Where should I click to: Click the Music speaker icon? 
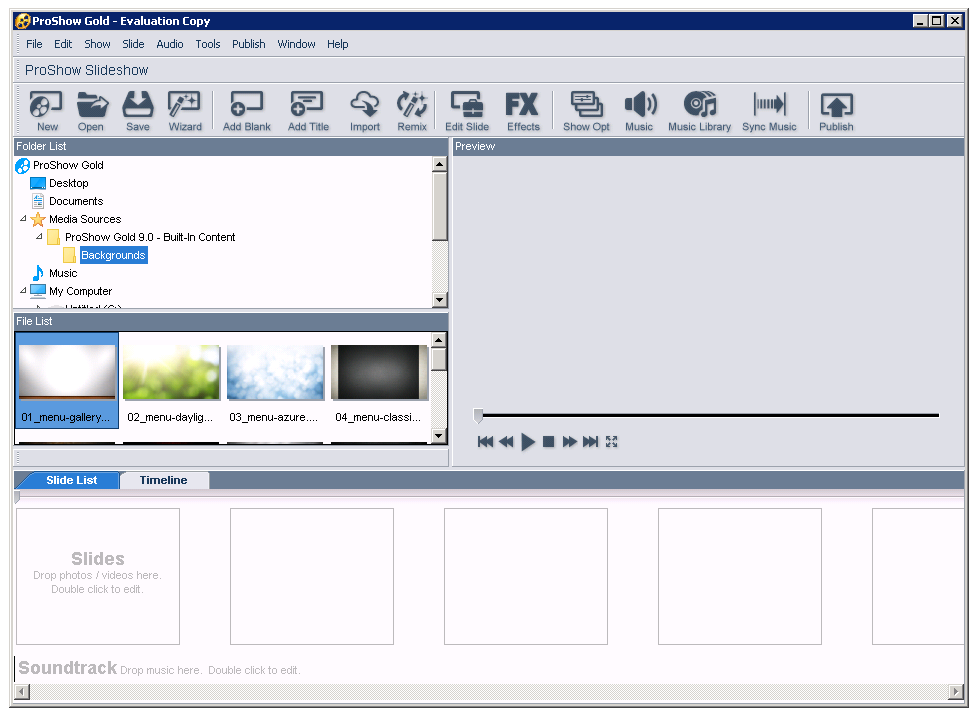(x=639, y=111)
